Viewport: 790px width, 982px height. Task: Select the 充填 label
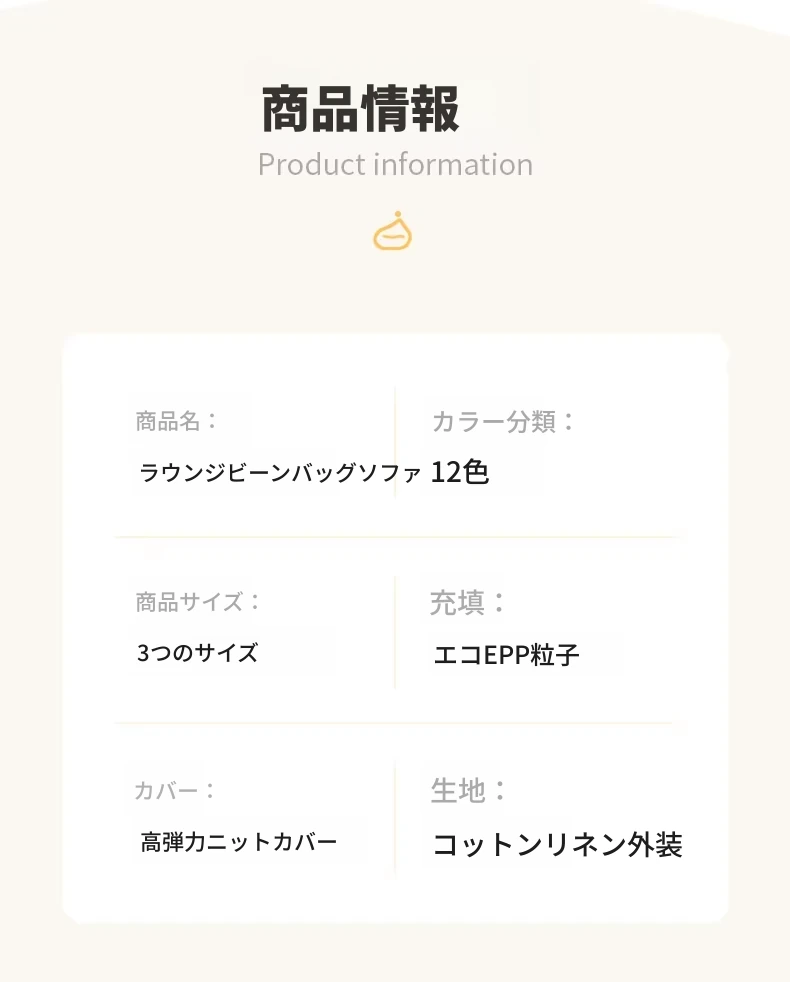(468, 602)
